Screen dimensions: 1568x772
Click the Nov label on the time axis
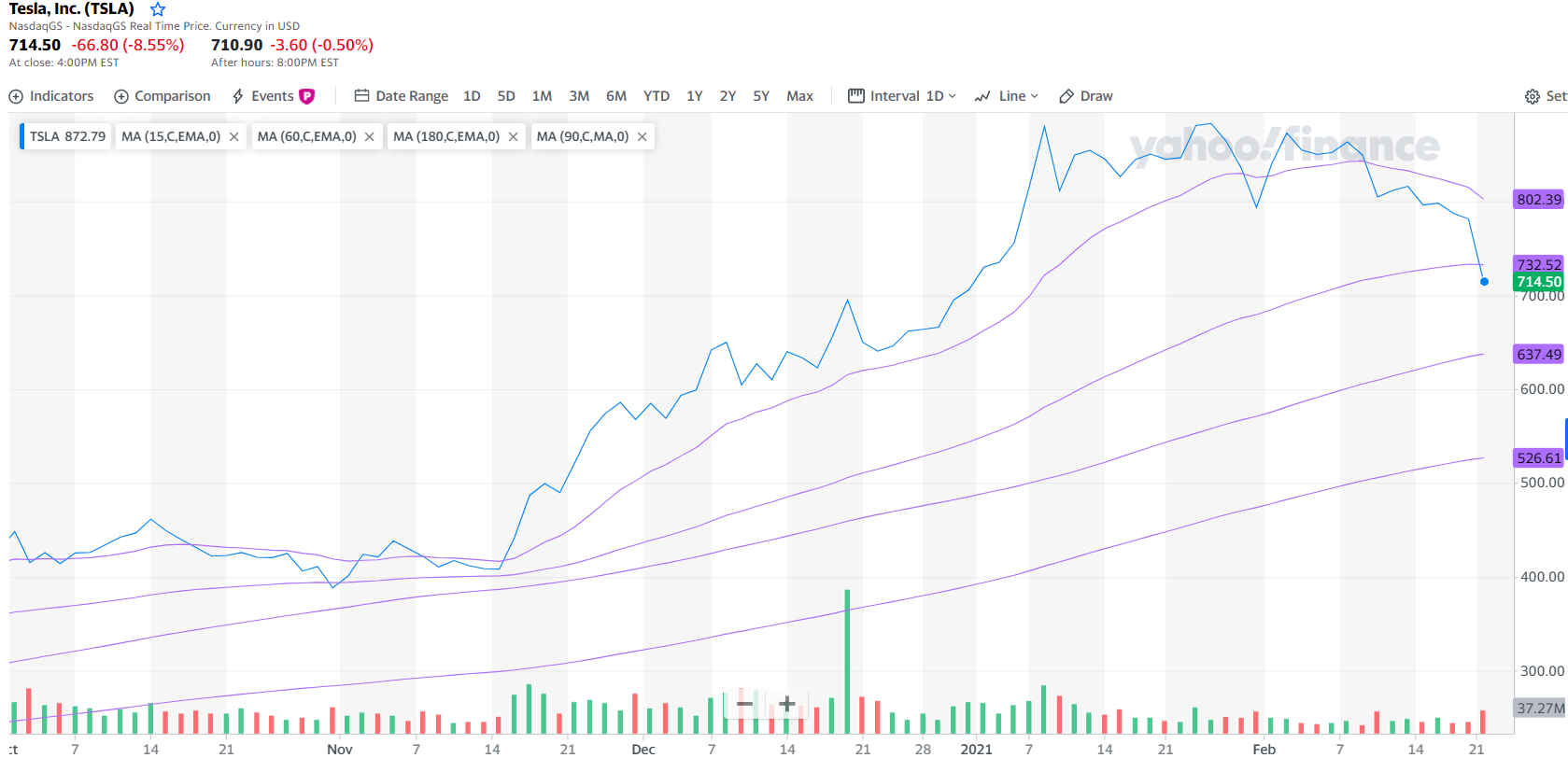tap(340, 750)
